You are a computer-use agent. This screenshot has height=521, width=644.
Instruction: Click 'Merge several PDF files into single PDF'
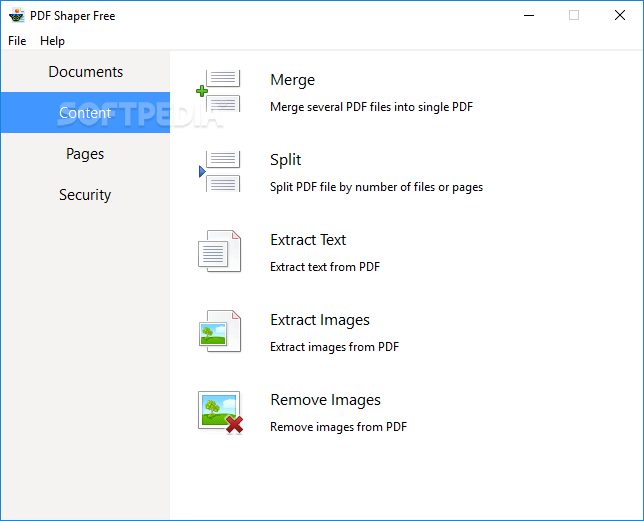(371, 107)
